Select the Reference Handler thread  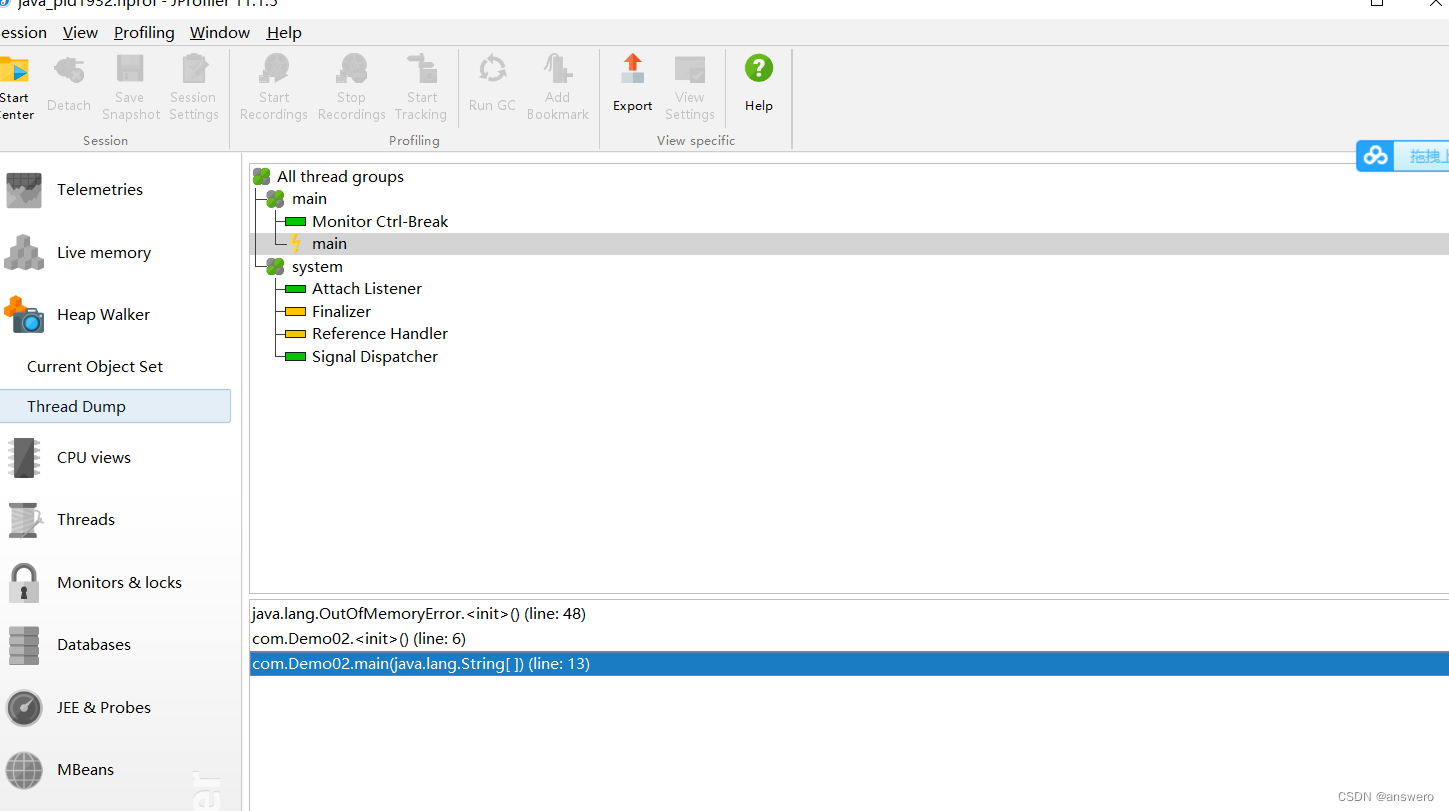pyautogui.click(x=380, y=334)
